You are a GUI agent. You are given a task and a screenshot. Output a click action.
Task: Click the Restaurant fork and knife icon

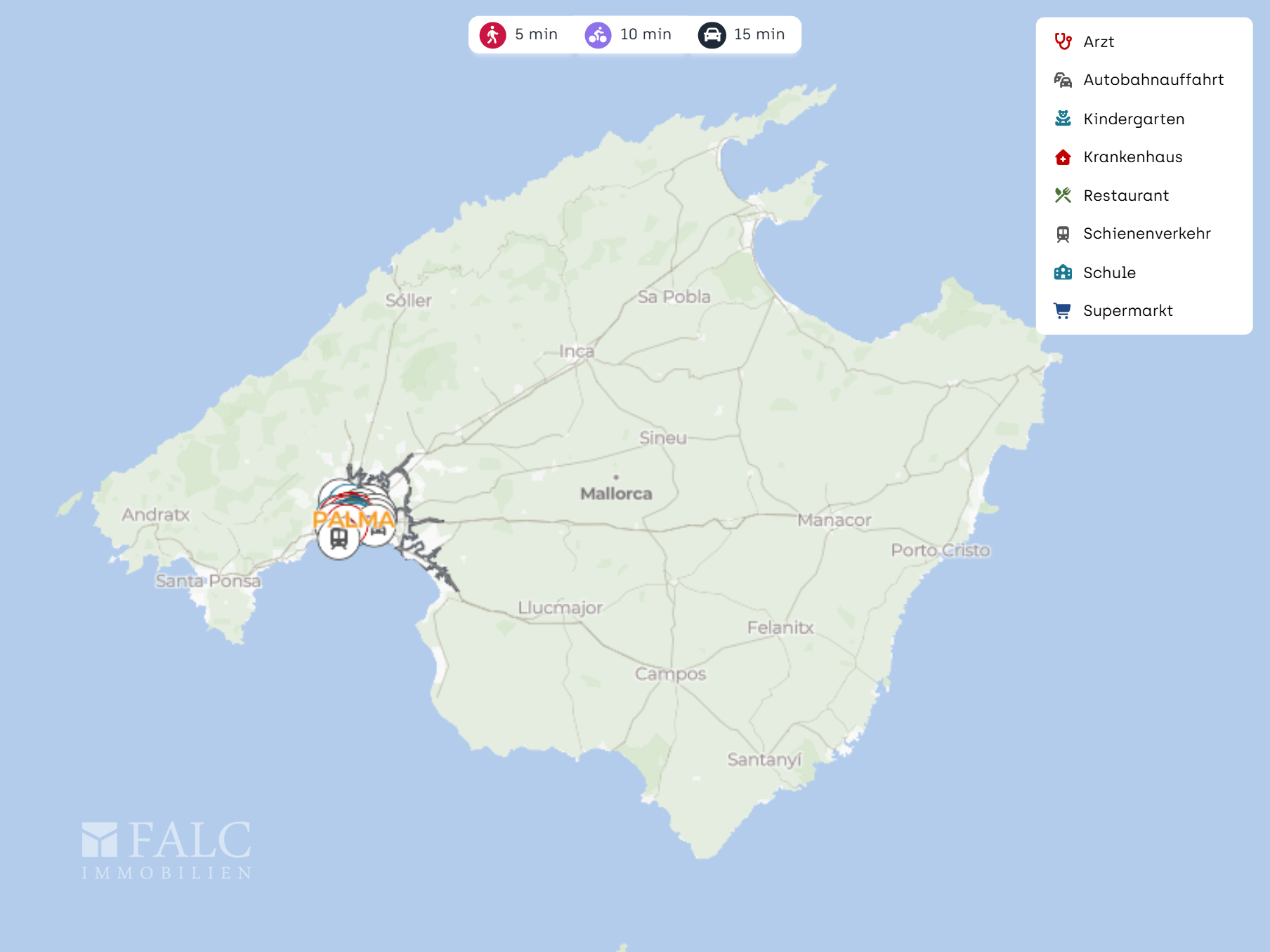coord(1063,195)
